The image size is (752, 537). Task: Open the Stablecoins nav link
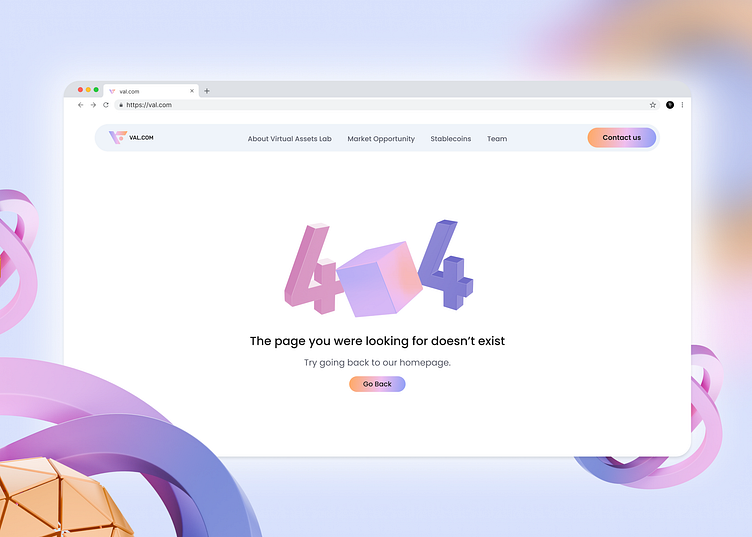(x=450, y=139)
